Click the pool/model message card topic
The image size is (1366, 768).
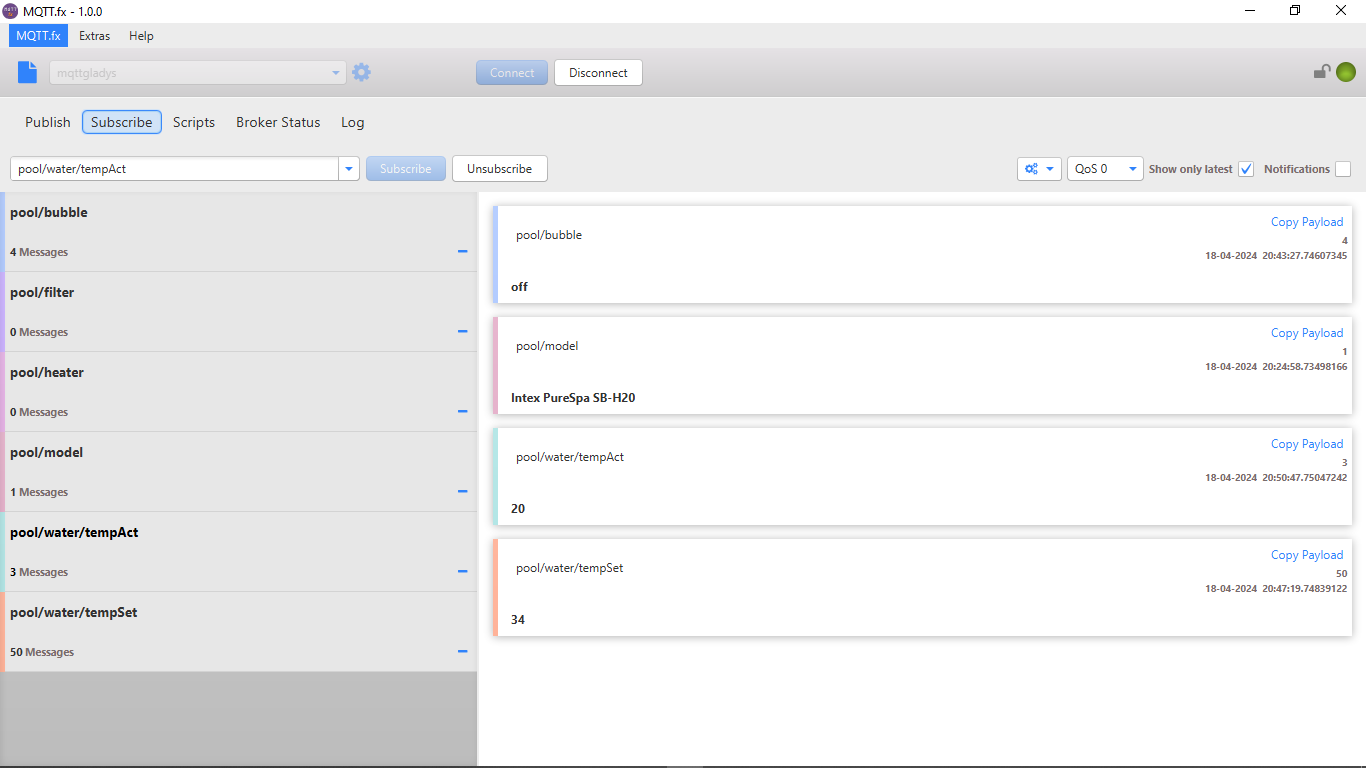547,346
